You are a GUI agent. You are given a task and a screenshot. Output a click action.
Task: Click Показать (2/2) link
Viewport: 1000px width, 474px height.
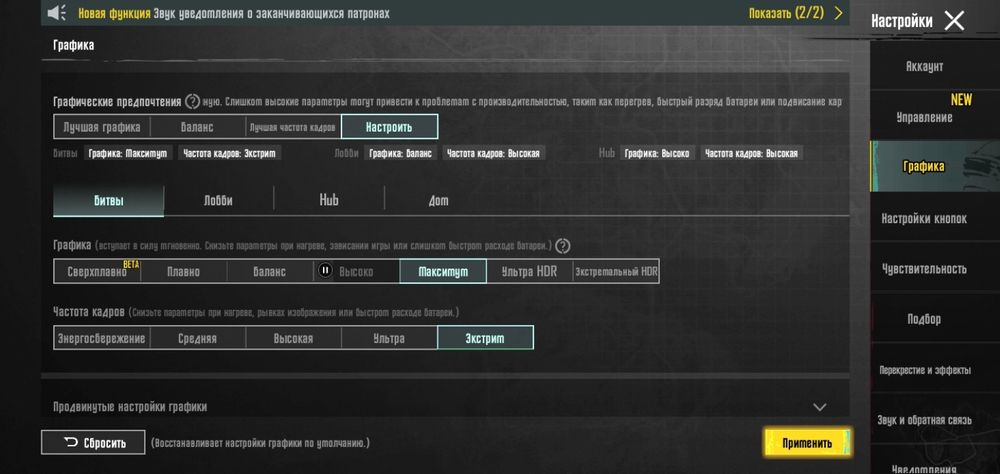(x=786, y=13)
